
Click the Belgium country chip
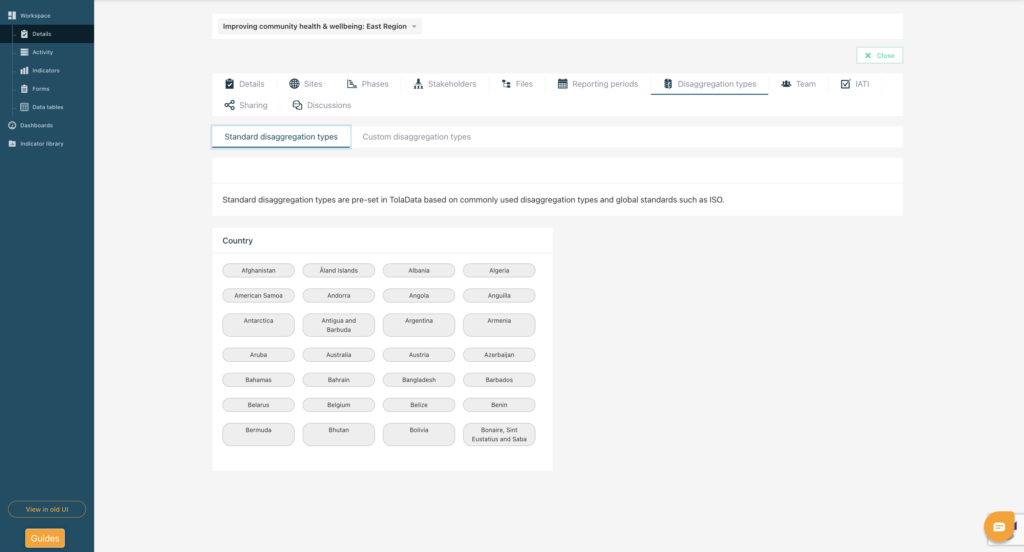point(338,405)
